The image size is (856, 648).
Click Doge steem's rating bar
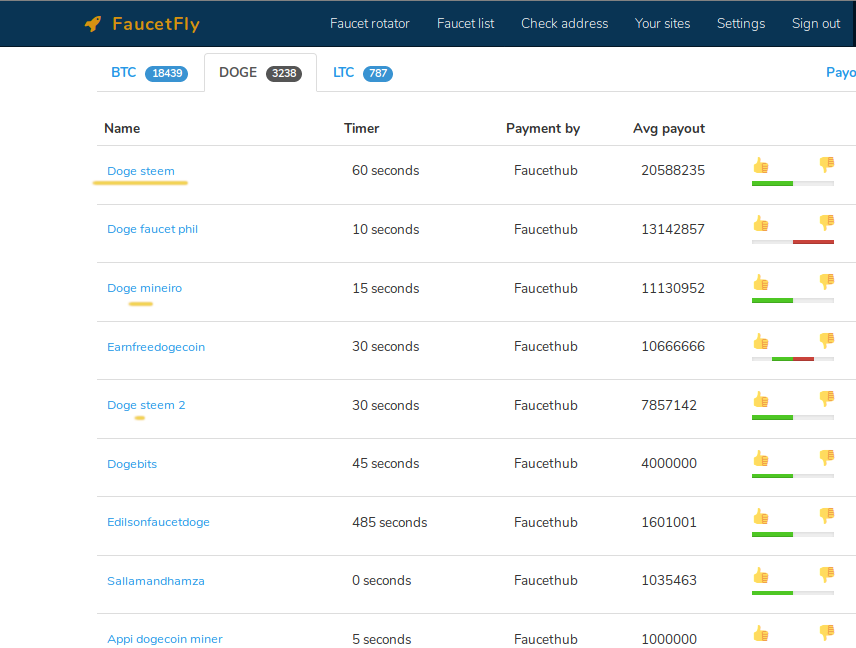(793, 183)
